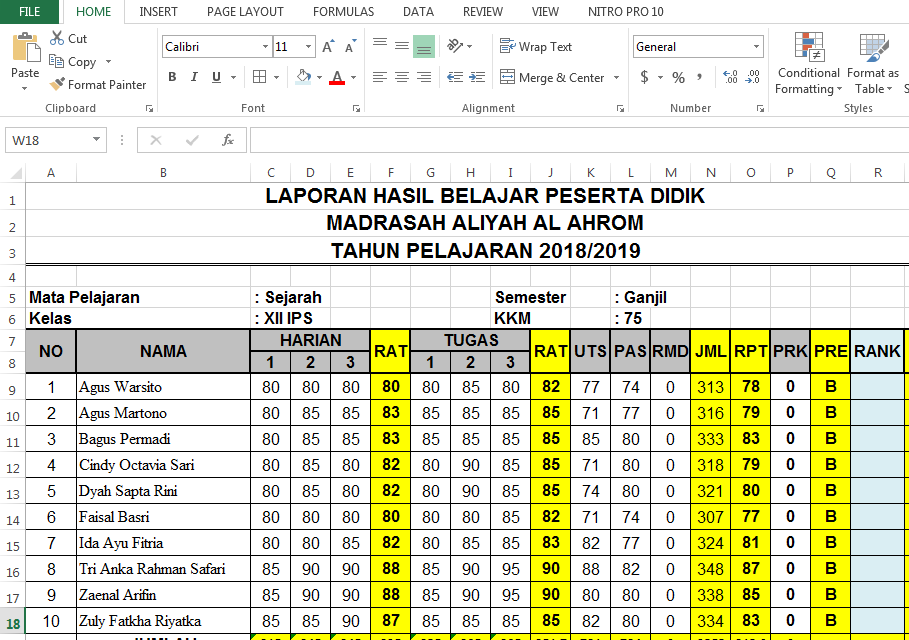Switch to PAGE LAYOUT tab
The width and height of the screenshot is (909, 640).
[245, 12]
